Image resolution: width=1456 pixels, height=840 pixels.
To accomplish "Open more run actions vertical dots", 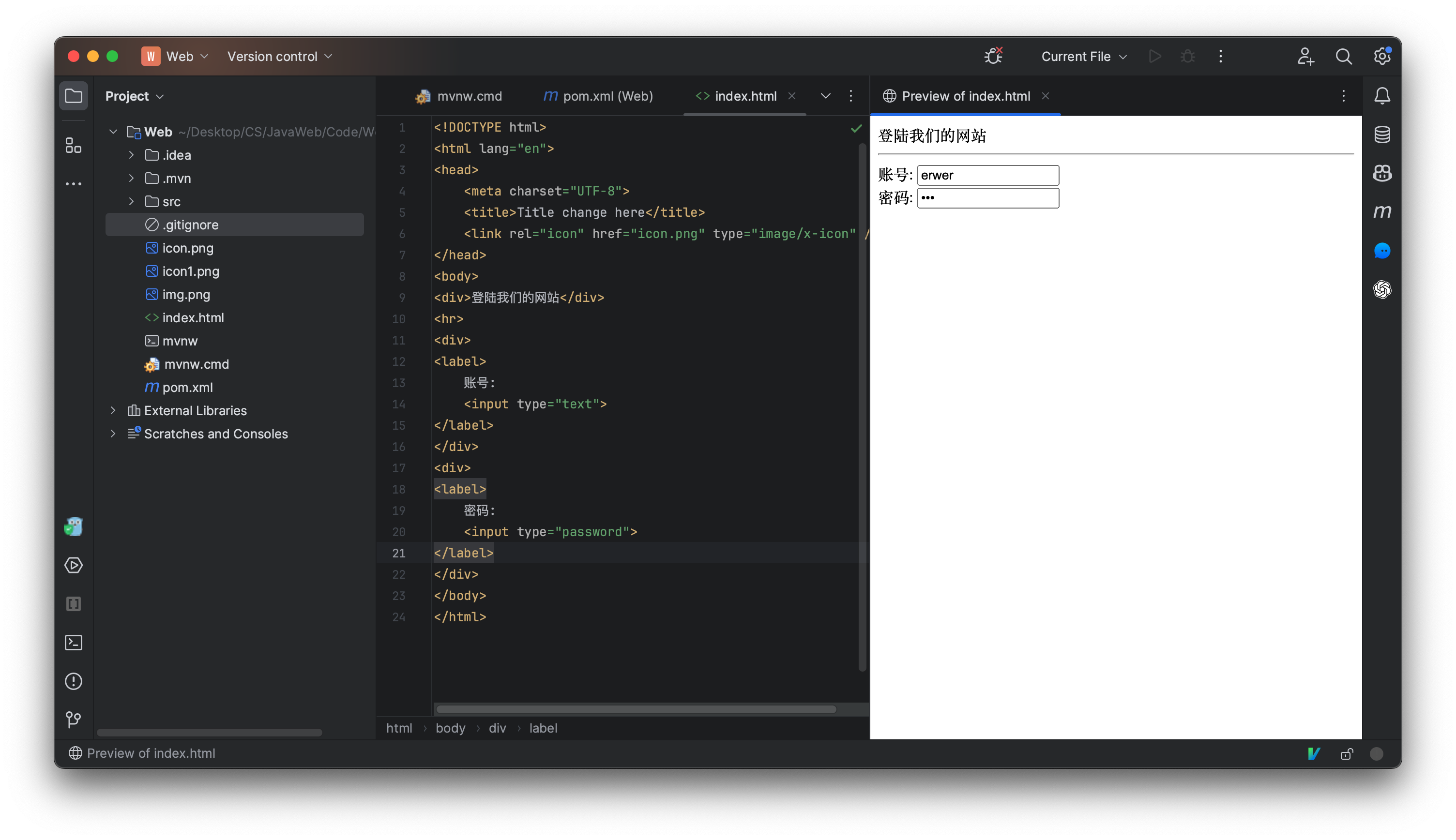I will pyautogui.click(x=1220, y=56).
